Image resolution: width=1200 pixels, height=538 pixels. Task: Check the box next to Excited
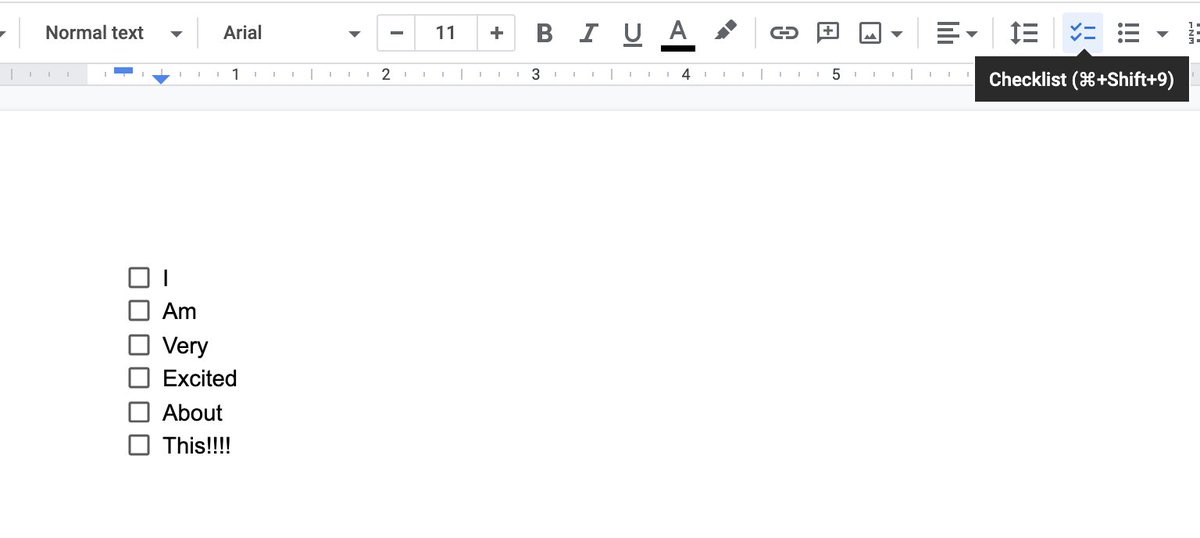139,378
